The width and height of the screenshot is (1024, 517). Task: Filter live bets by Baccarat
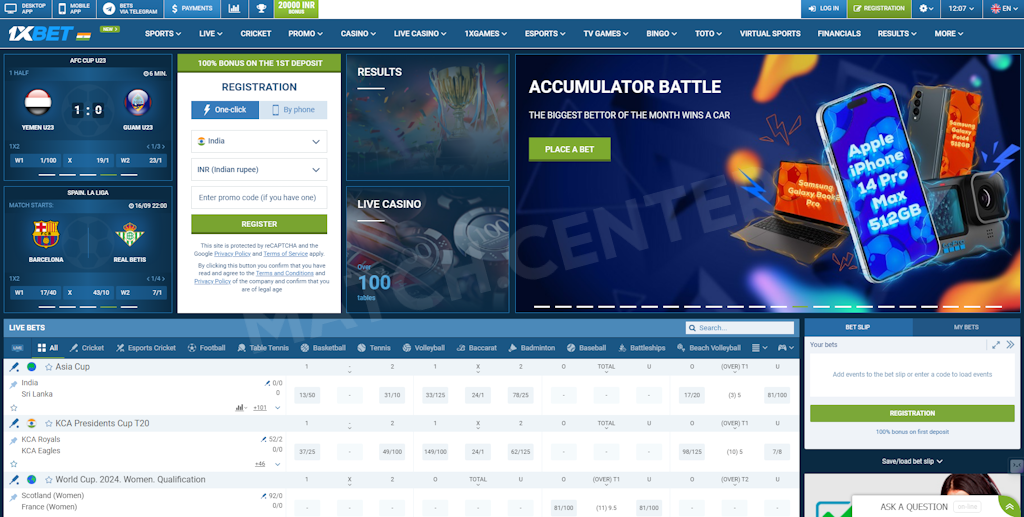tap(476, 348)
